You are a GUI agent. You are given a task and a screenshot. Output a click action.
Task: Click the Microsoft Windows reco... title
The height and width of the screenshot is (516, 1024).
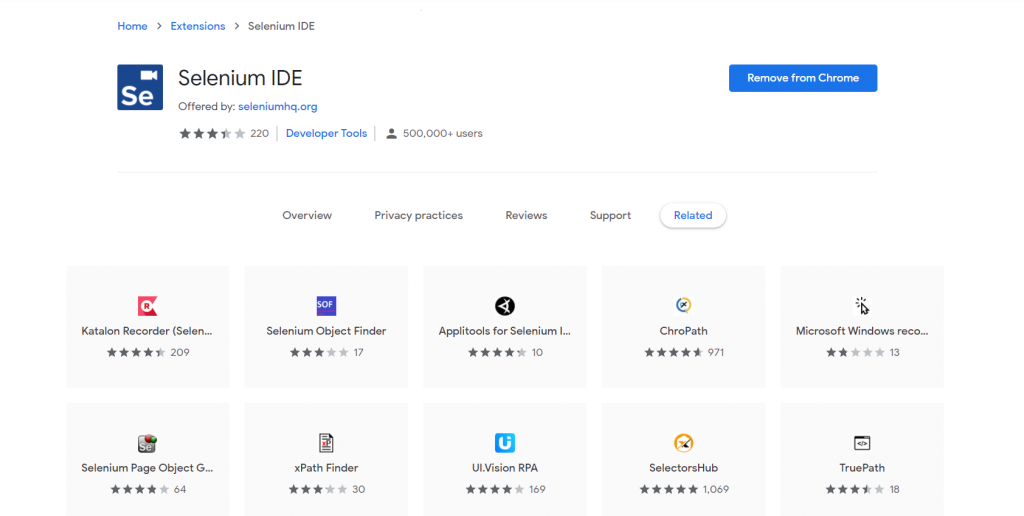(862, 331)
